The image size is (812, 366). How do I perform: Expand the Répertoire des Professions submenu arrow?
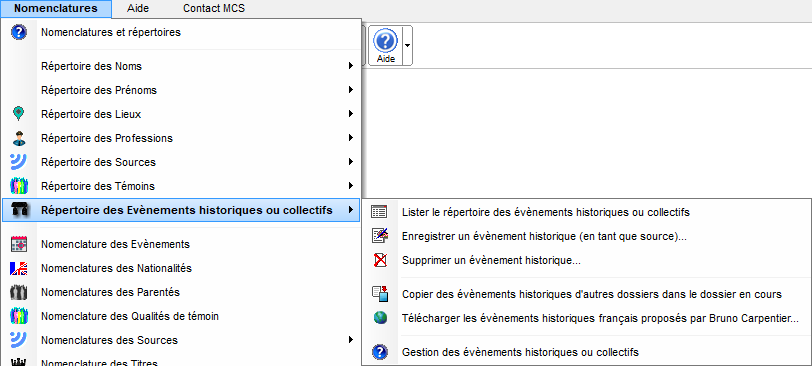pos(351,138)
